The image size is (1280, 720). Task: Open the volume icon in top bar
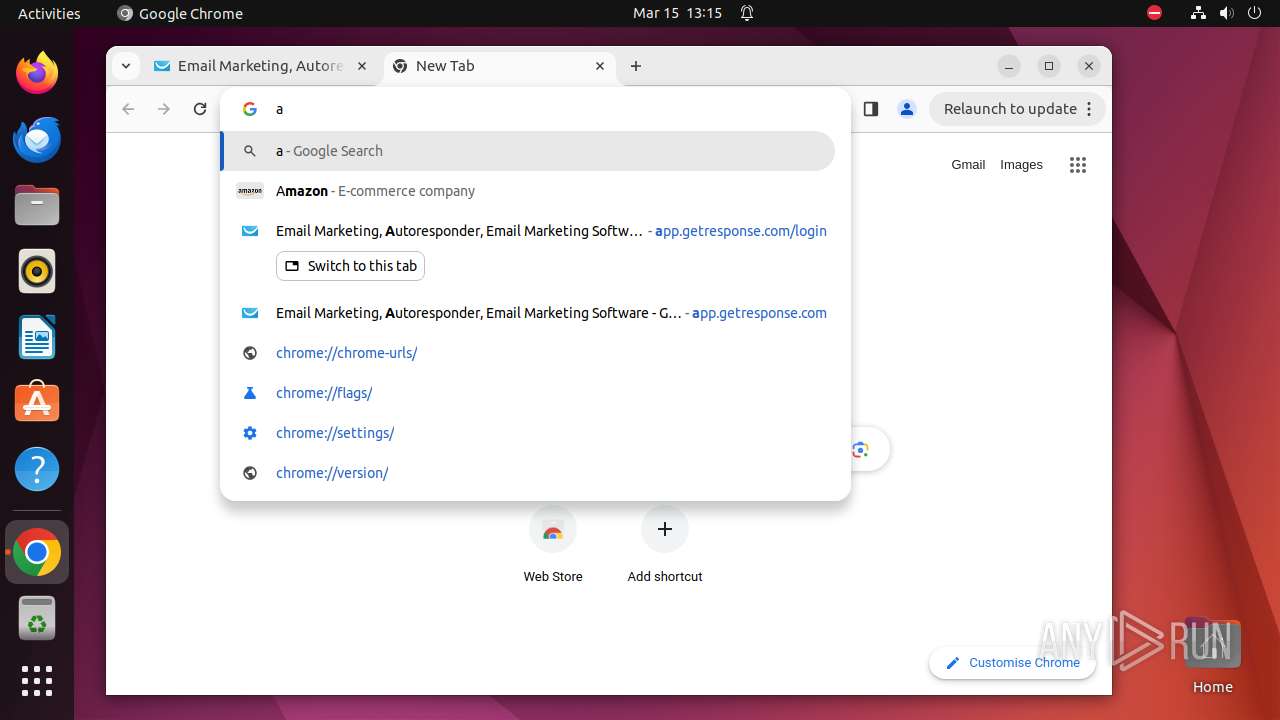1227,13
